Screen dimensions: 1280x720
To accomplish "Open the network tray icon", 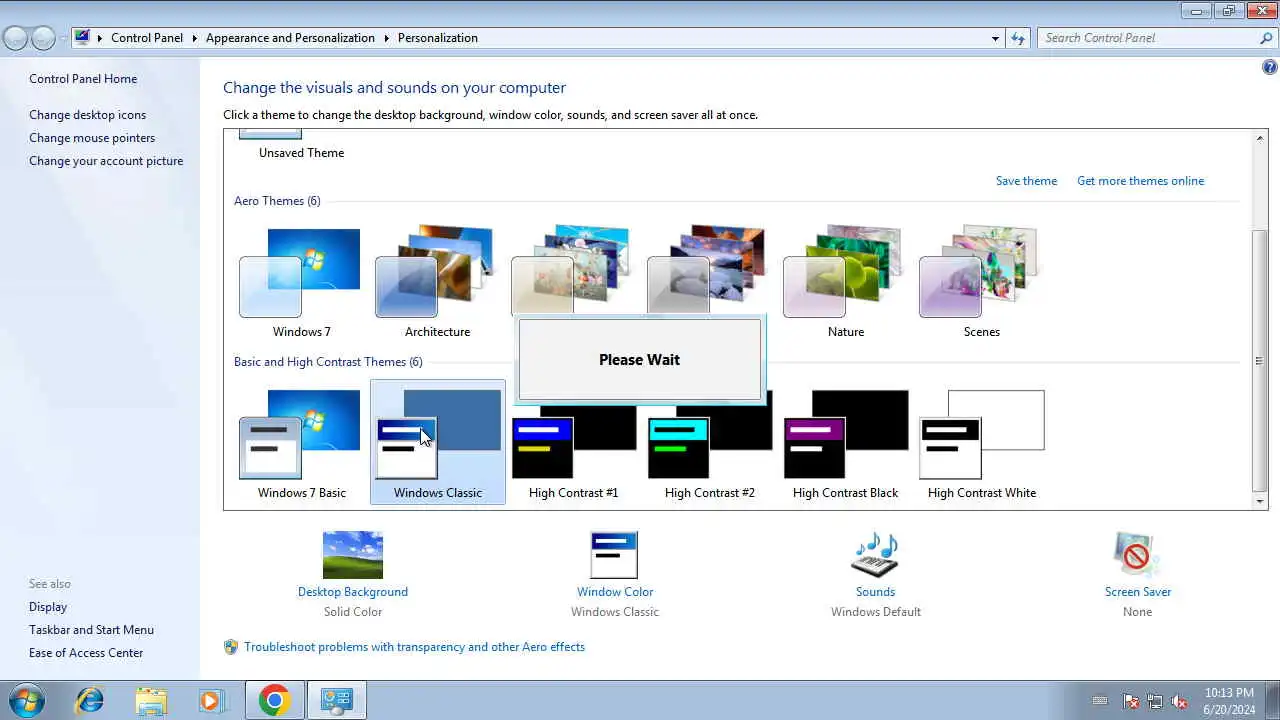I will (1155, 701).
